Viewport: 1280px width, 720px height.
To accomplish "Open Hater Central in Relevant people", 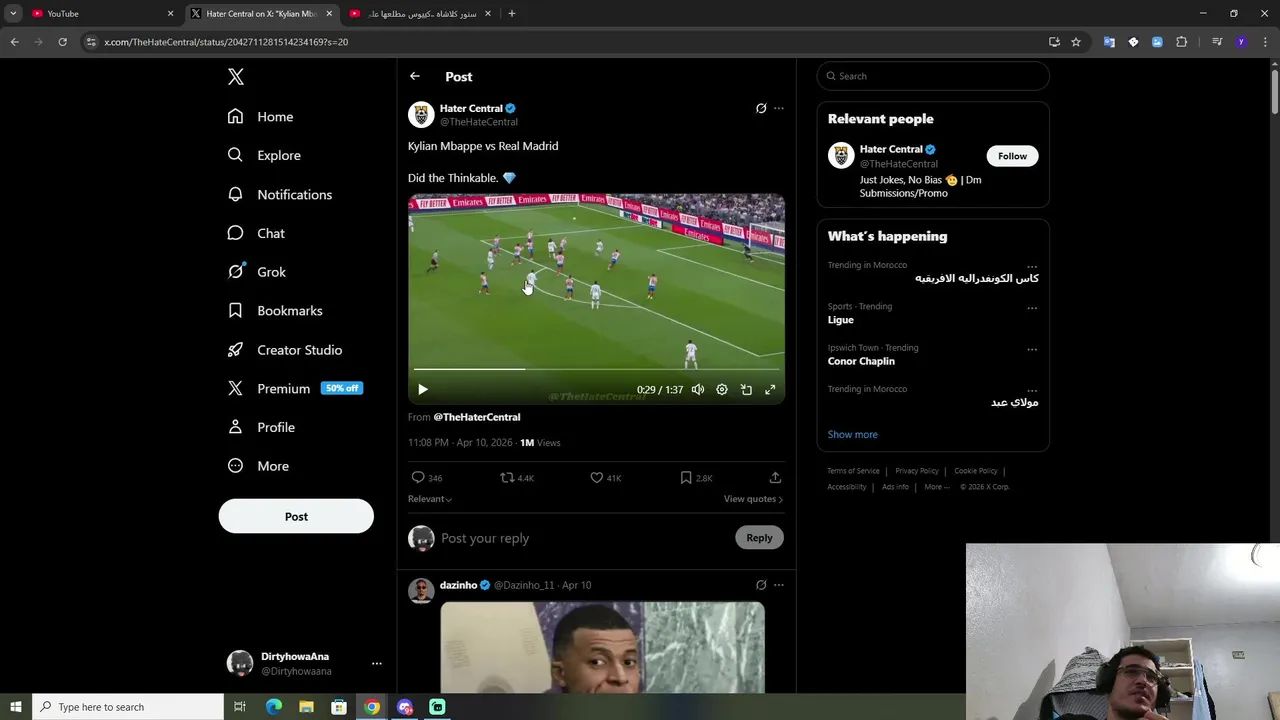I will (891, 150).
